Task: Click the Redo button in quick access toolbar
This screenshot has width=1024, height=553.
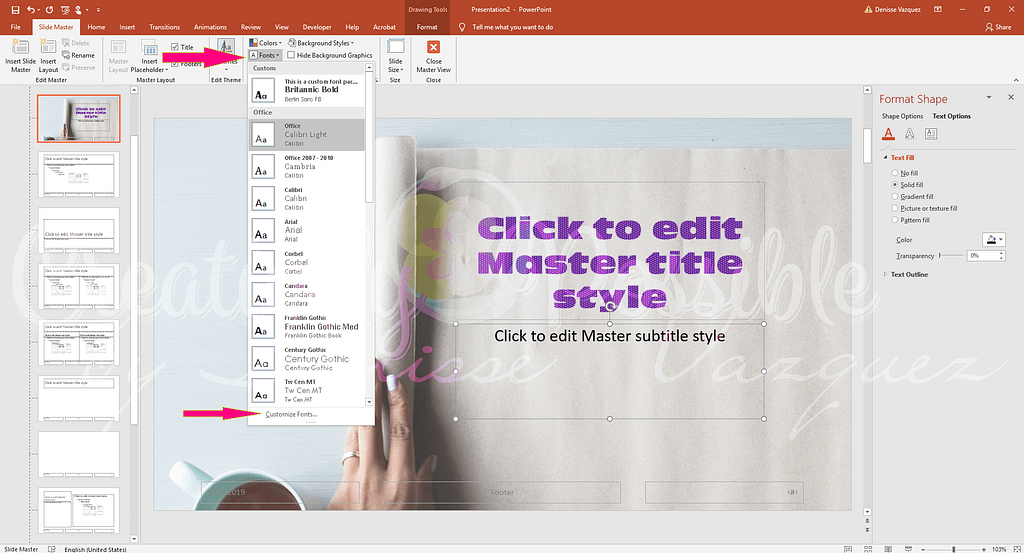Action: [49, 10]
